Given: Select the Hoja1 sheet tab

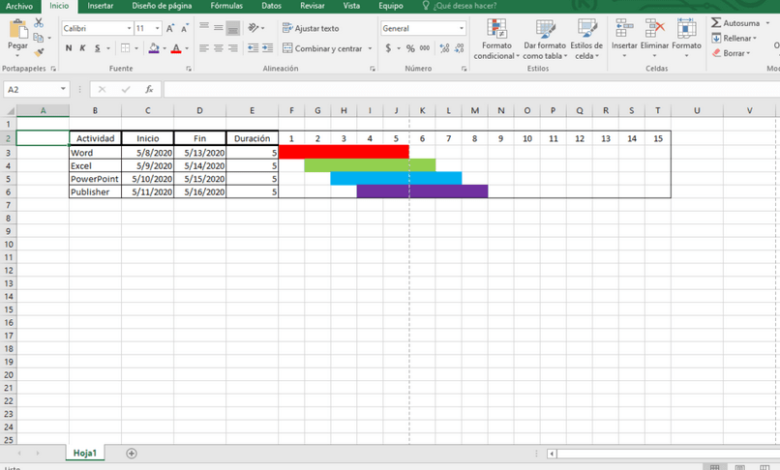Looking at the screenshot, I should (x=85, y=453).
